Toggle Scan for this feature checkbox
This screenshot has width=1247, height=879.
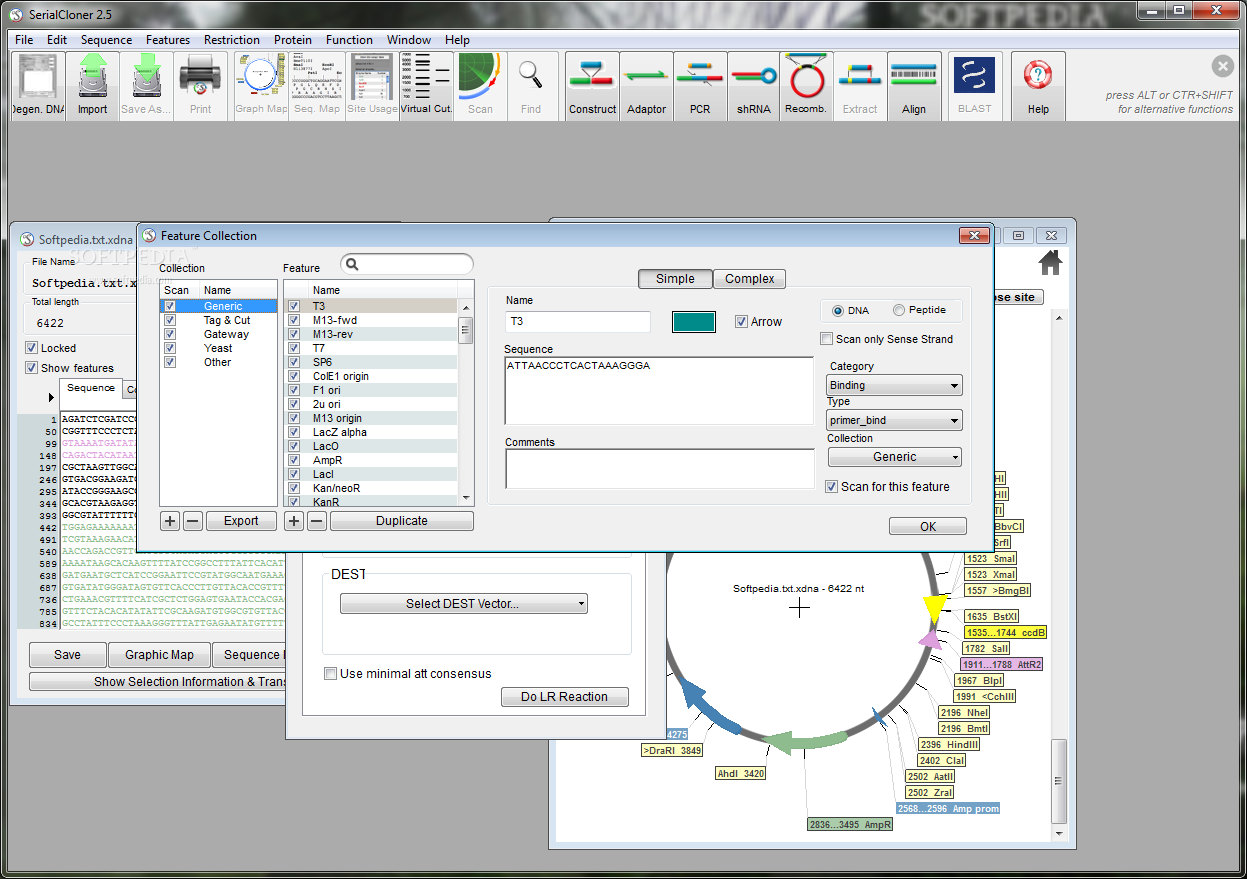pyautogui.click(x=831, y=487)
